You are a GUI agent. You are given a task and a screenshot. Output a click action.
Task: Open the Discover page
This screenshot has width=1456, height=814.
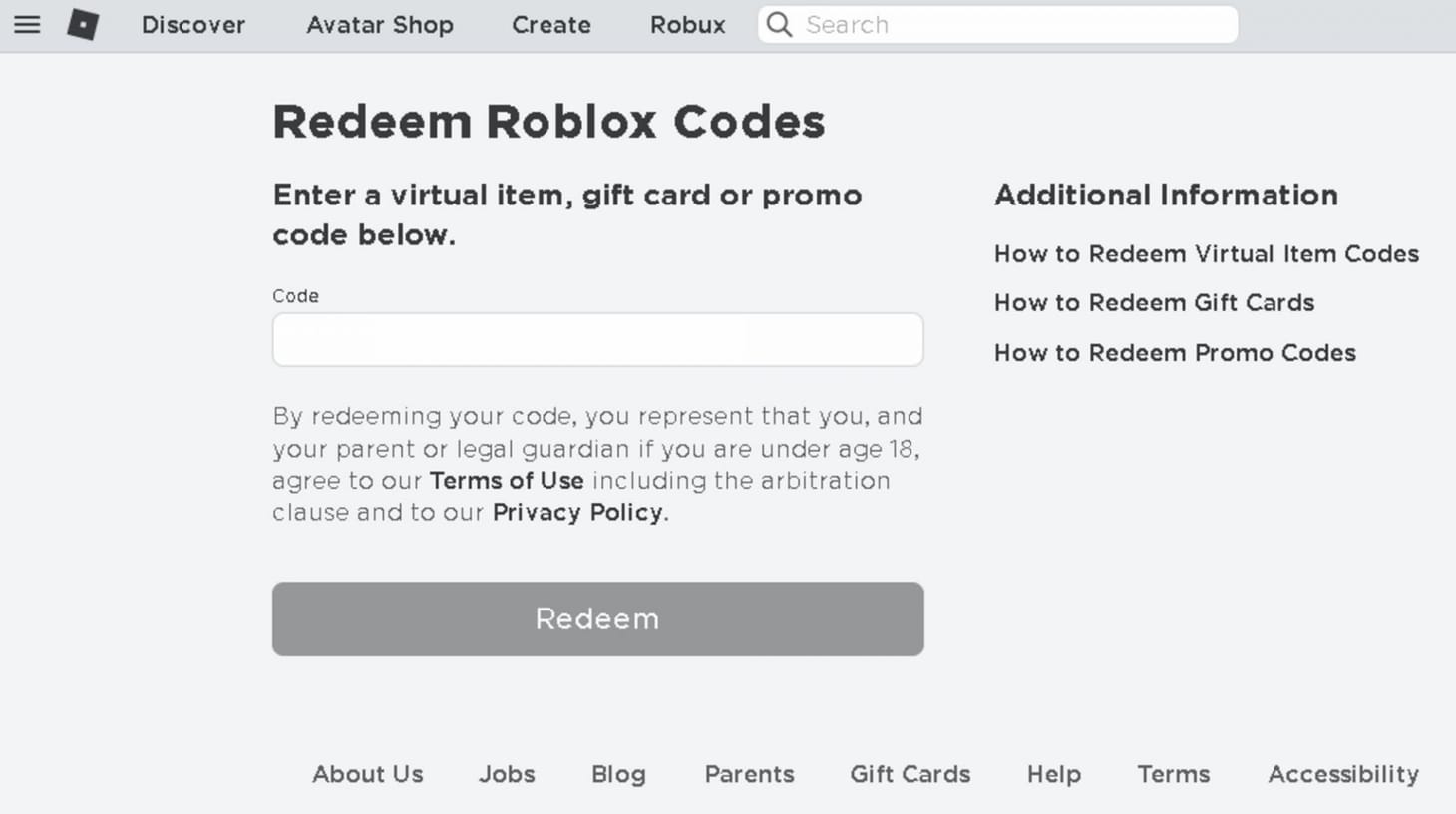click(192, 25)
